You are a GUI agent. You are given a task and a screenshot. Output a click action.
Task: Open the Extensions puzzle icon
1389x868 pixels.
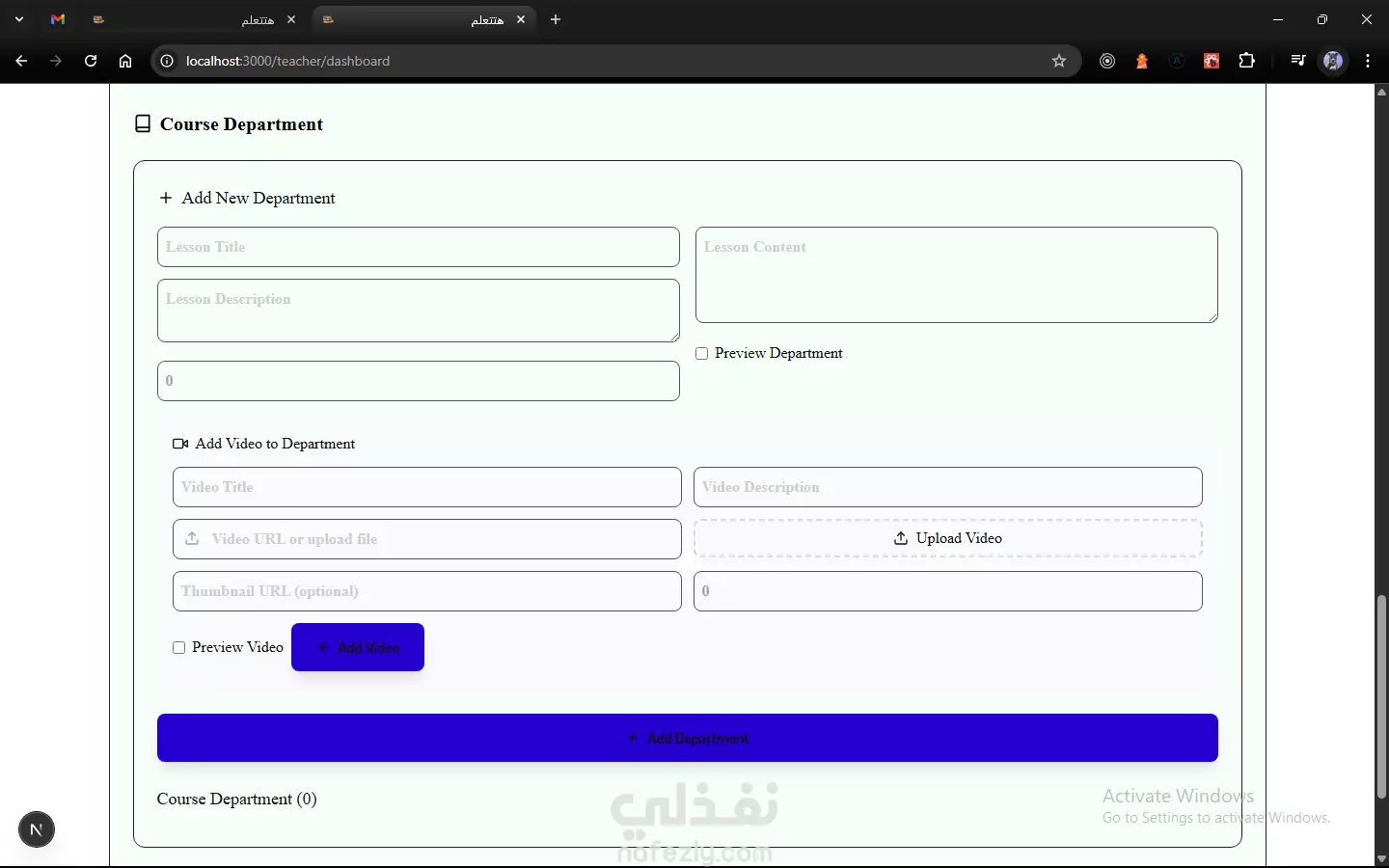pyautogui.click(x=1246, y=61)
